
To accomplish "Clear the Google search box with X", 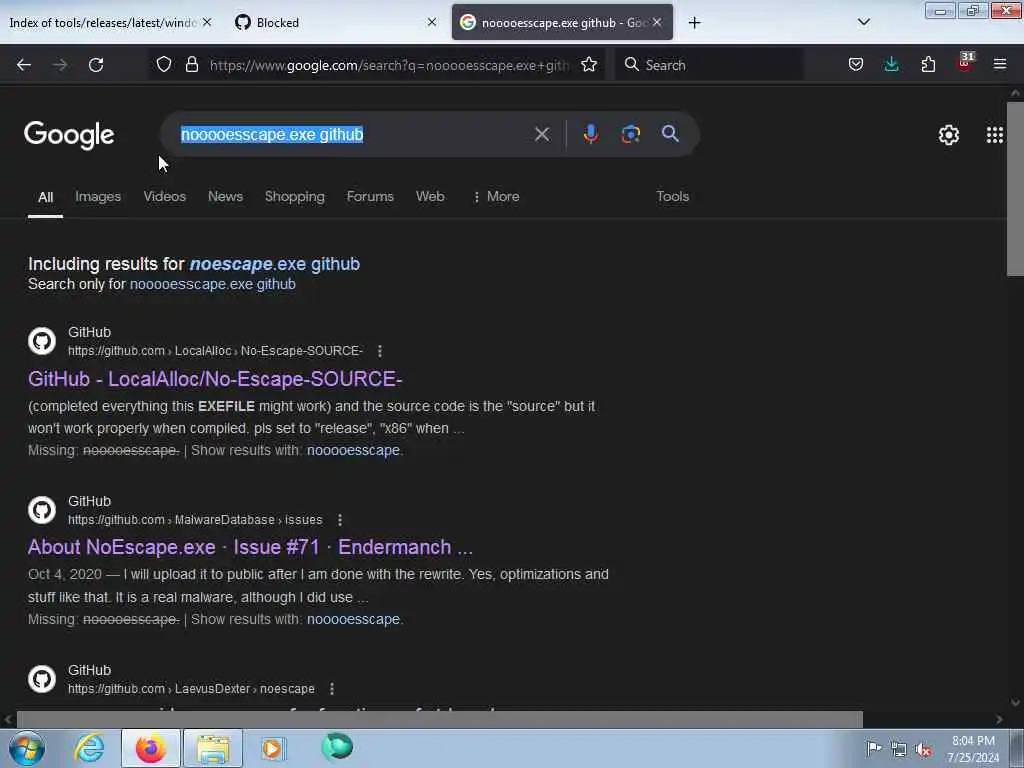I will click(541, 135).
